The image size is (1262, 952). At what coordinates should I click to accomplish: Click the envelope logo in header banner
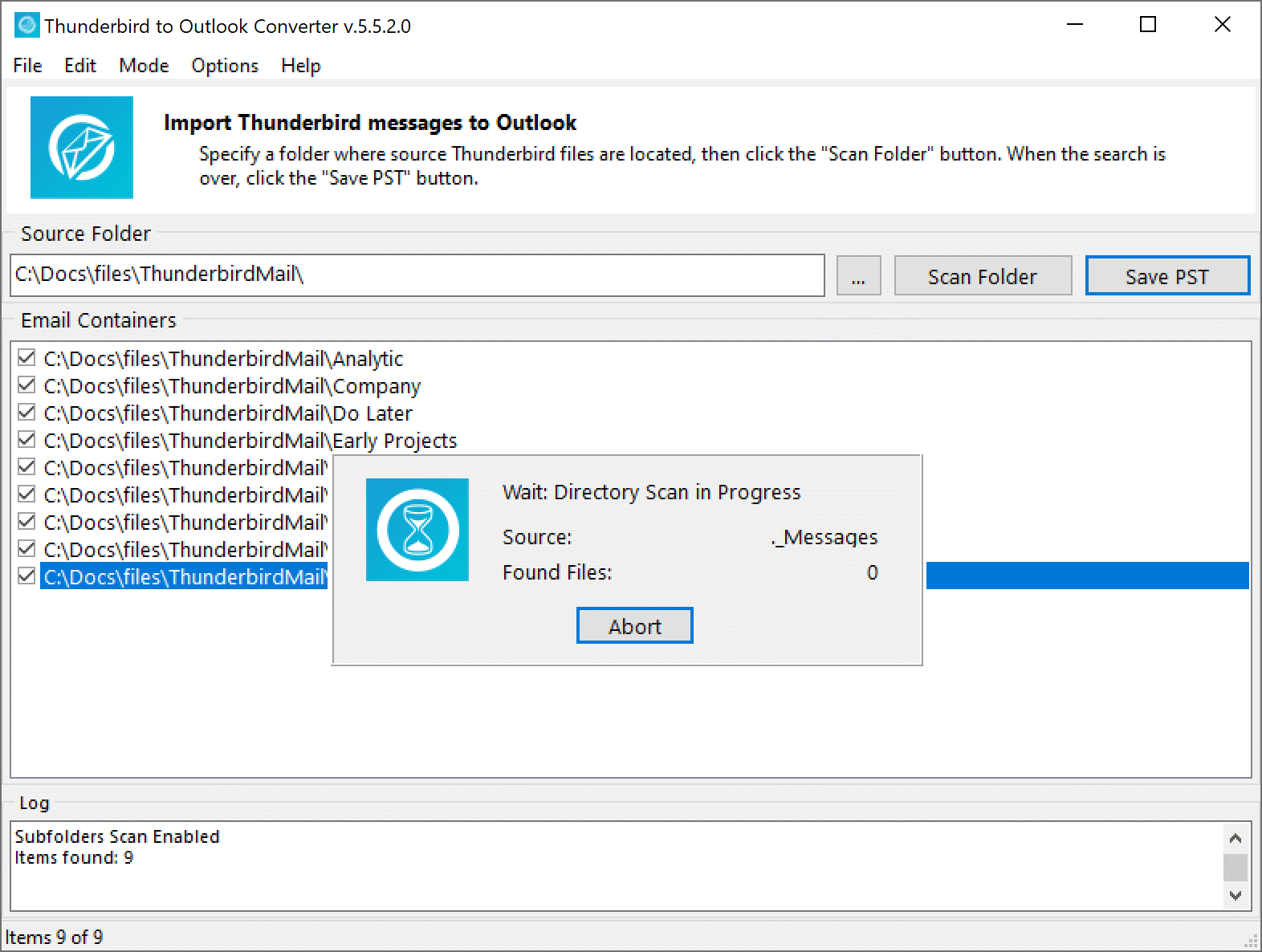coord(82,148)
